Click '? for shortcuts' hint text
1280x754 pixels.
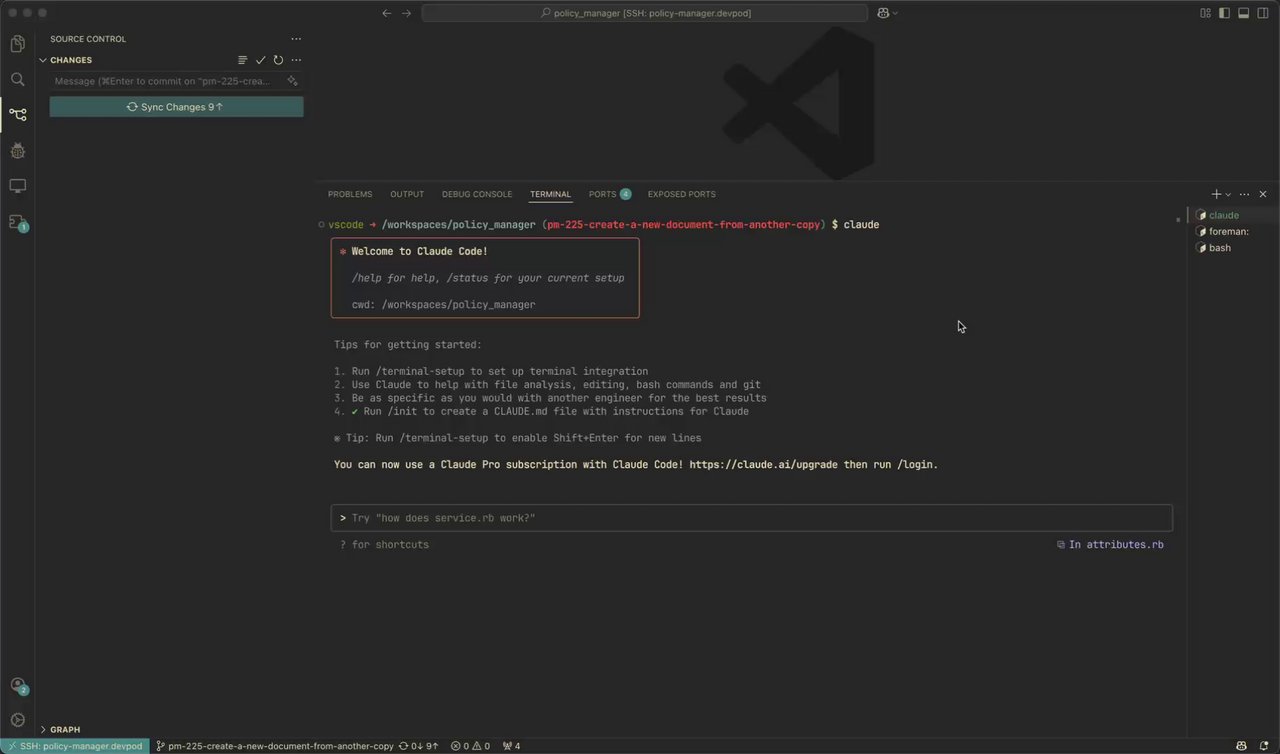pyautogui.click(x=384, y=545)
